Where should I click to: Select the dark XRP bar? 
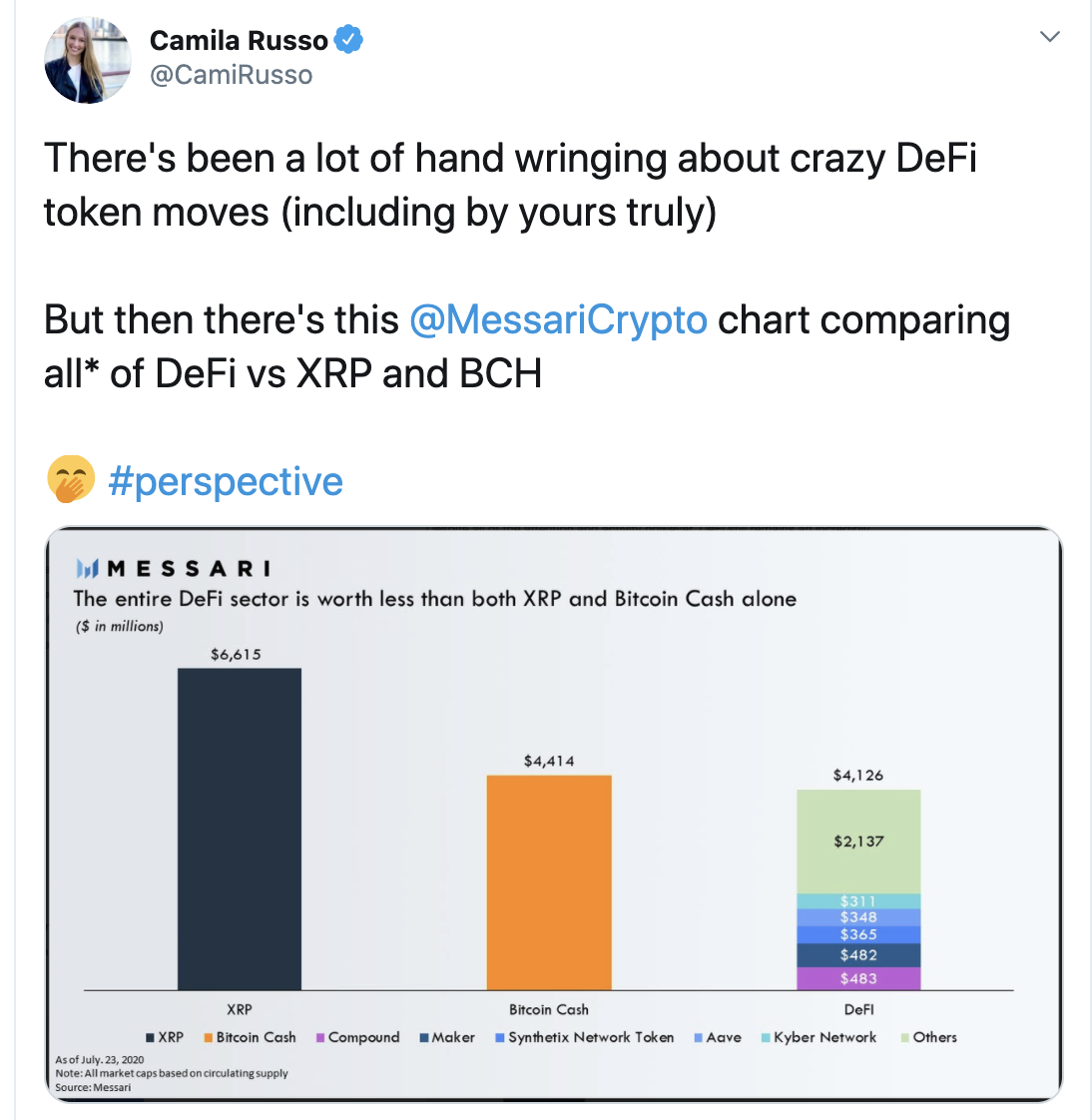(x=240, y=829)
